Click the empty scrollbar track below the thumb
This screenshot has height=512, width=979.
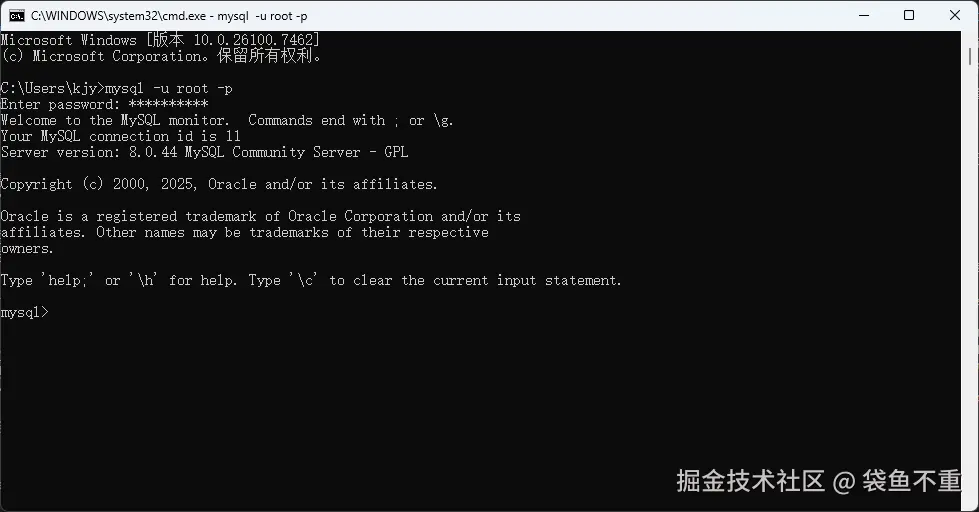(x=970, y=281)
